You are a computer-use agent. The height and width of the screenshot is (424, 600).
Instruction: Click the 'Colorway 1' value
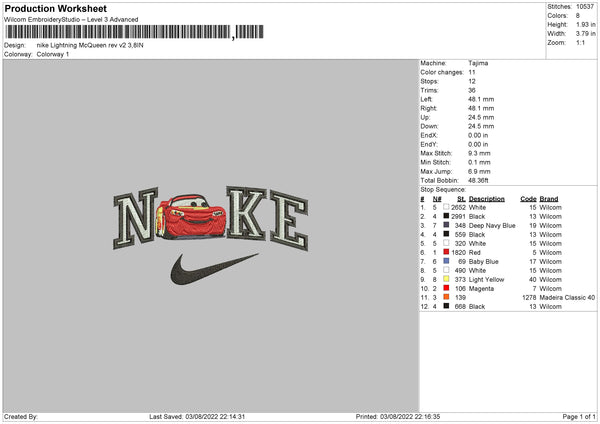[x=53, y=54]
